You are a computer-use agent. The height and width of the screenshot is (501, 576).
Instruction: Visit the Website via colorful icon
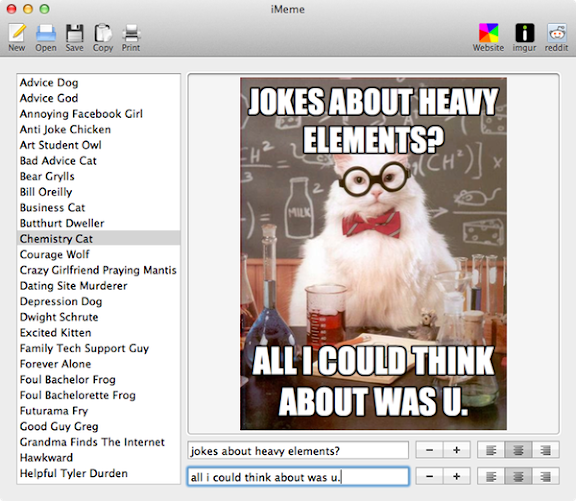click(x=488, y=37)
